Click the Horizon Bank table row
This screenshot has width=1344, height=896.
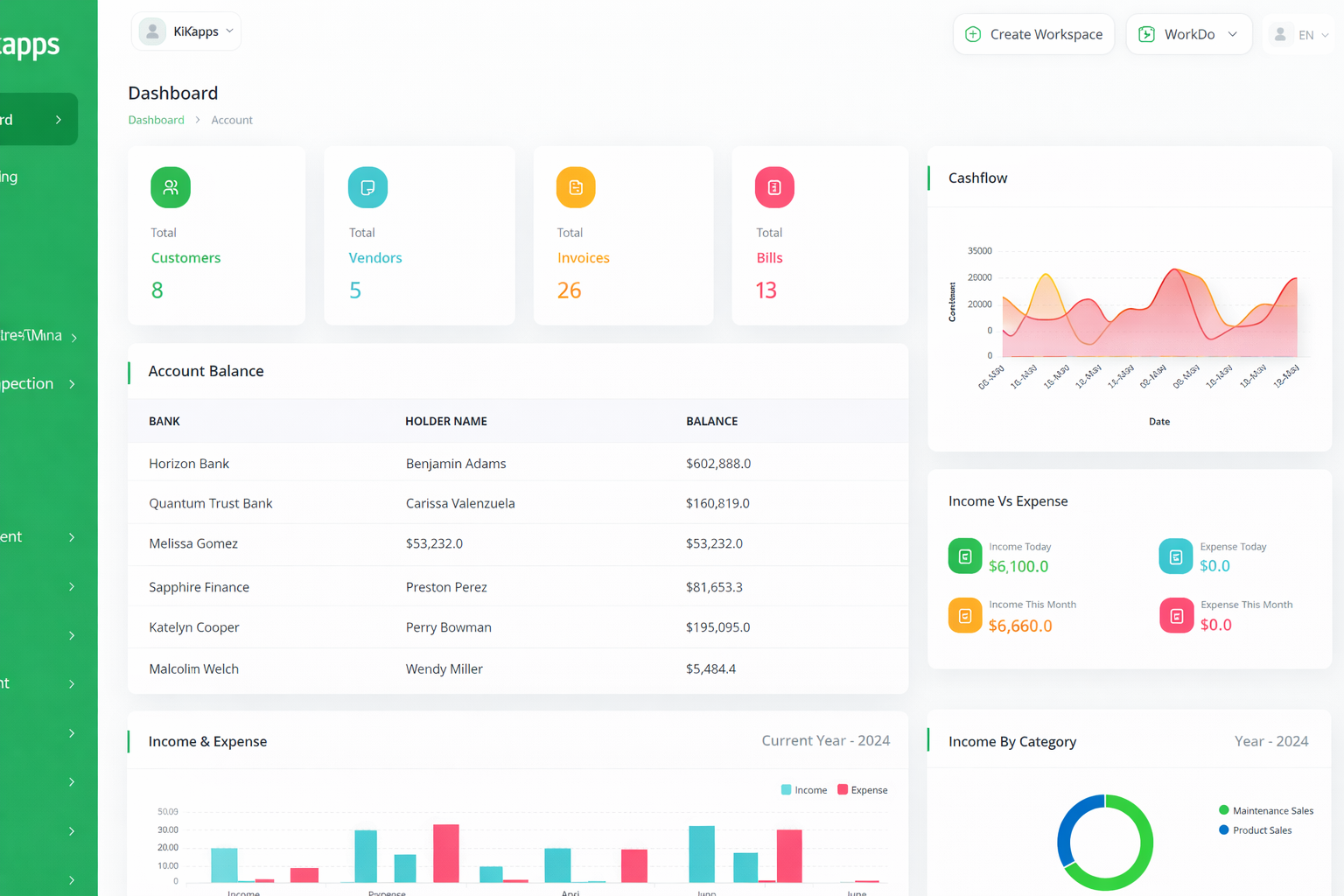tap(517, 464)
